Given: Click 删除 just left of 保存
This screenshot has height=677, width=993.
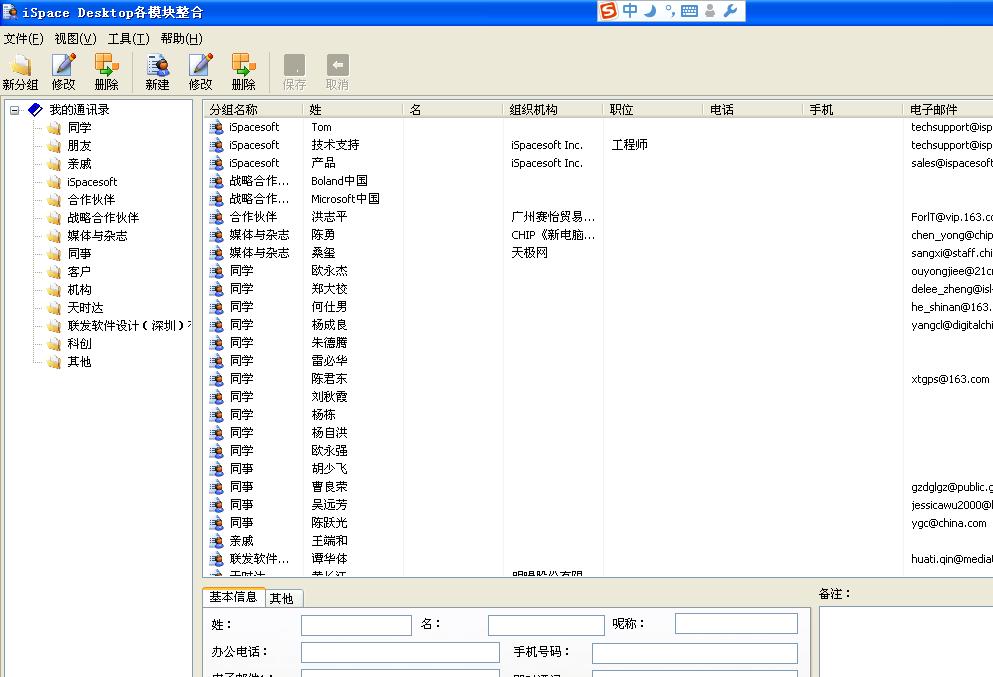Looking at the screenshot, I should point(243,72).
